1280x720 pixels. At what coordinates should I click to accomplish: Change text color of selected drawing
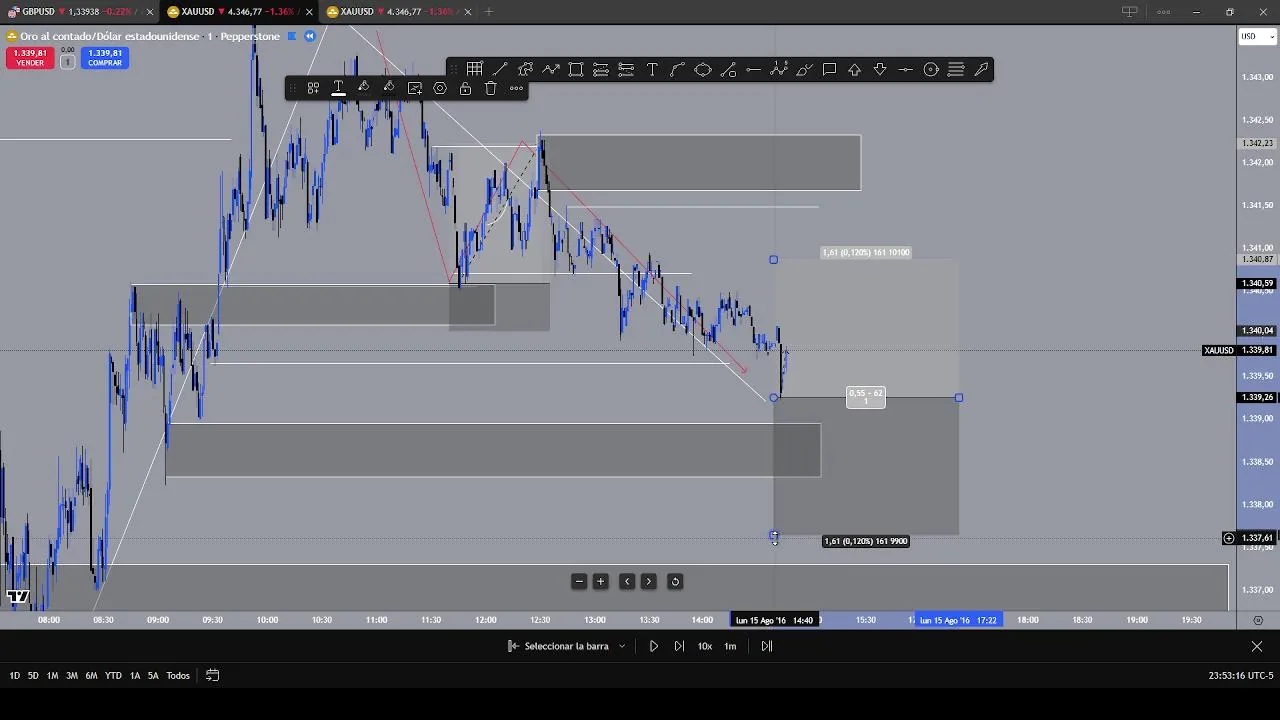tap(338, 88)
